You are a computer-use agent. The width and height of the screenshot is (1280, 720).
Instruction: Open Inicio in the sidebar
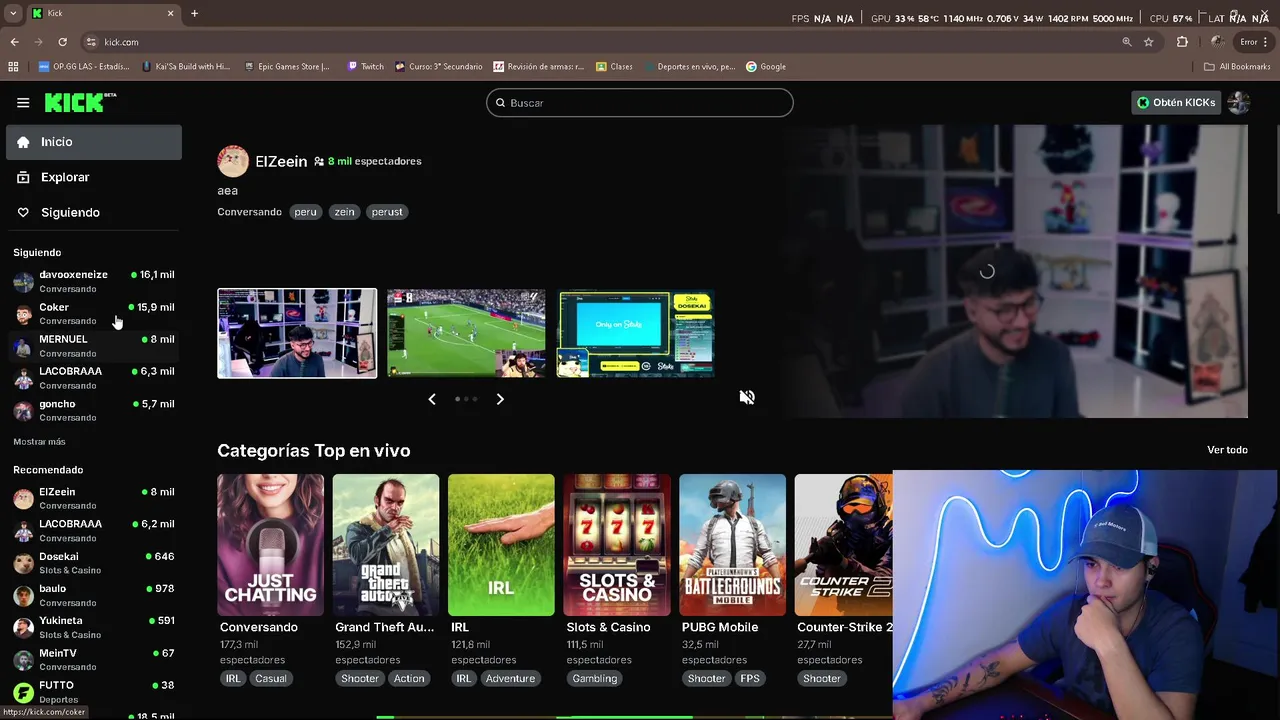pos(94,142)
